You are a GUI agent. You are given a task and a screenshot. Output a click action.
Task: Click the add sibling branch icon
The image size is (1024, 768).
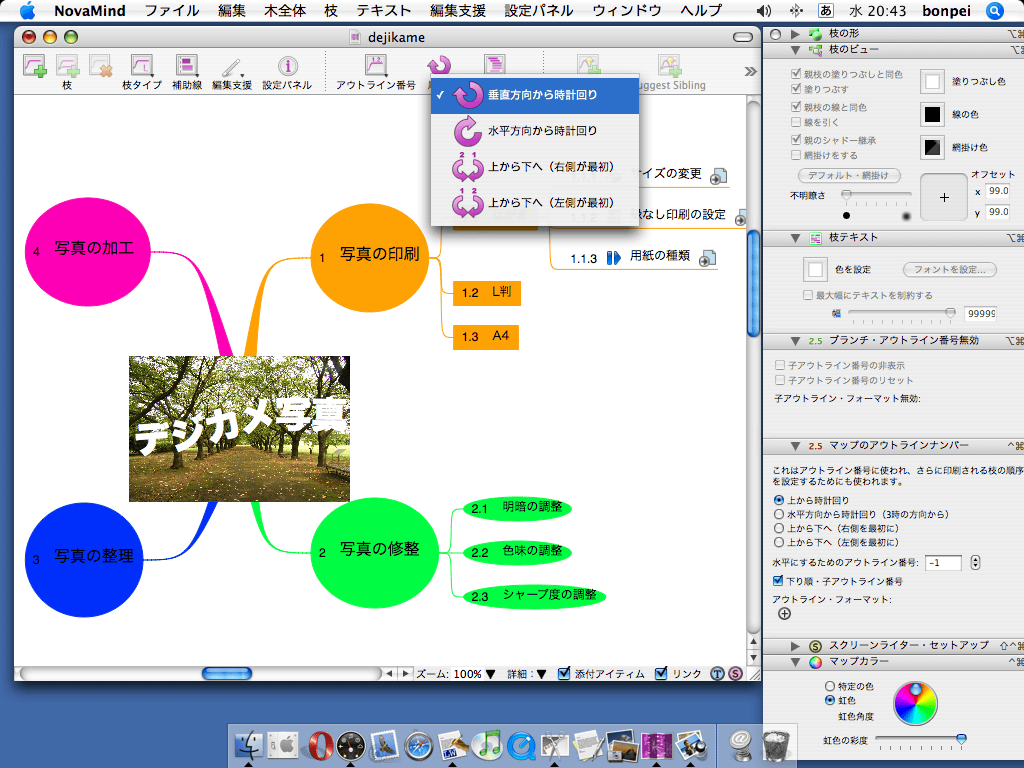(x=67, y=66)
